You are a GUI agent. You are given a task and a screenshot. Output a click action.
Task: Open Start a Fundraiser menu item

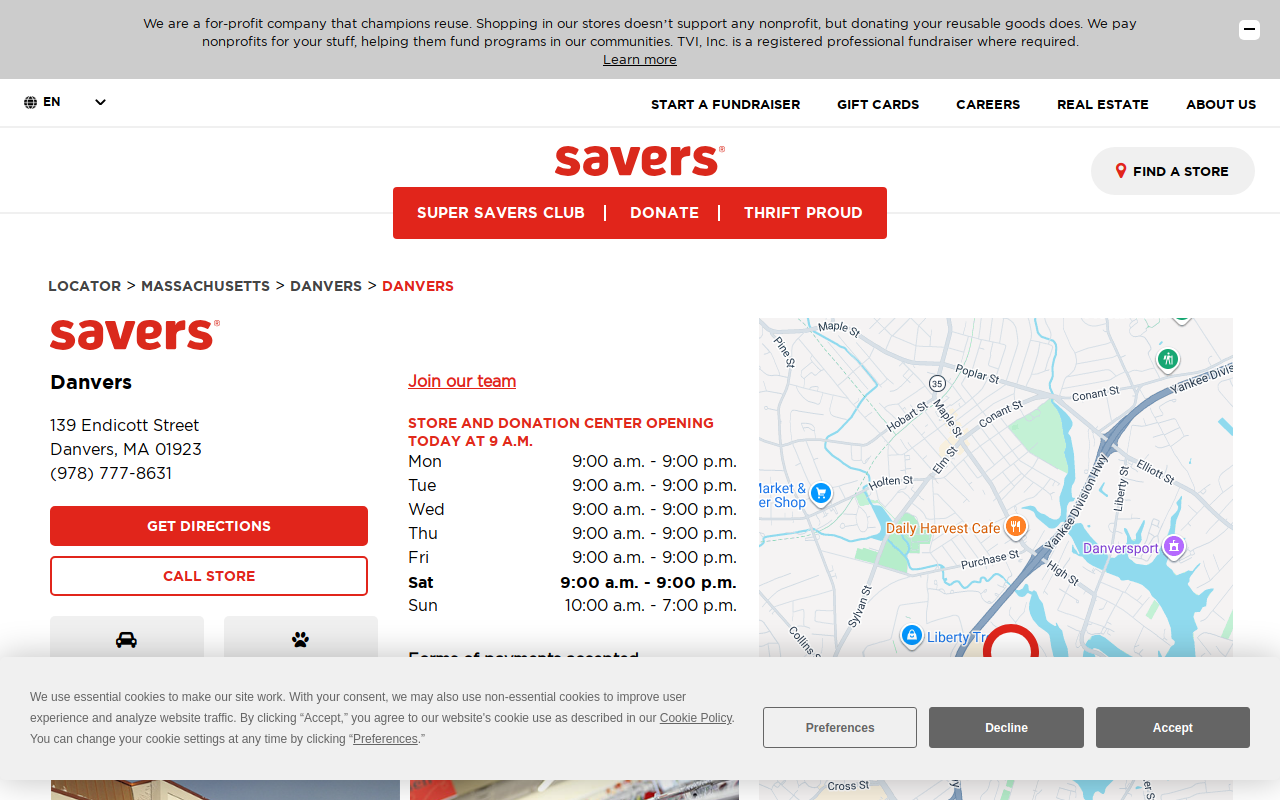coord(725,104)
